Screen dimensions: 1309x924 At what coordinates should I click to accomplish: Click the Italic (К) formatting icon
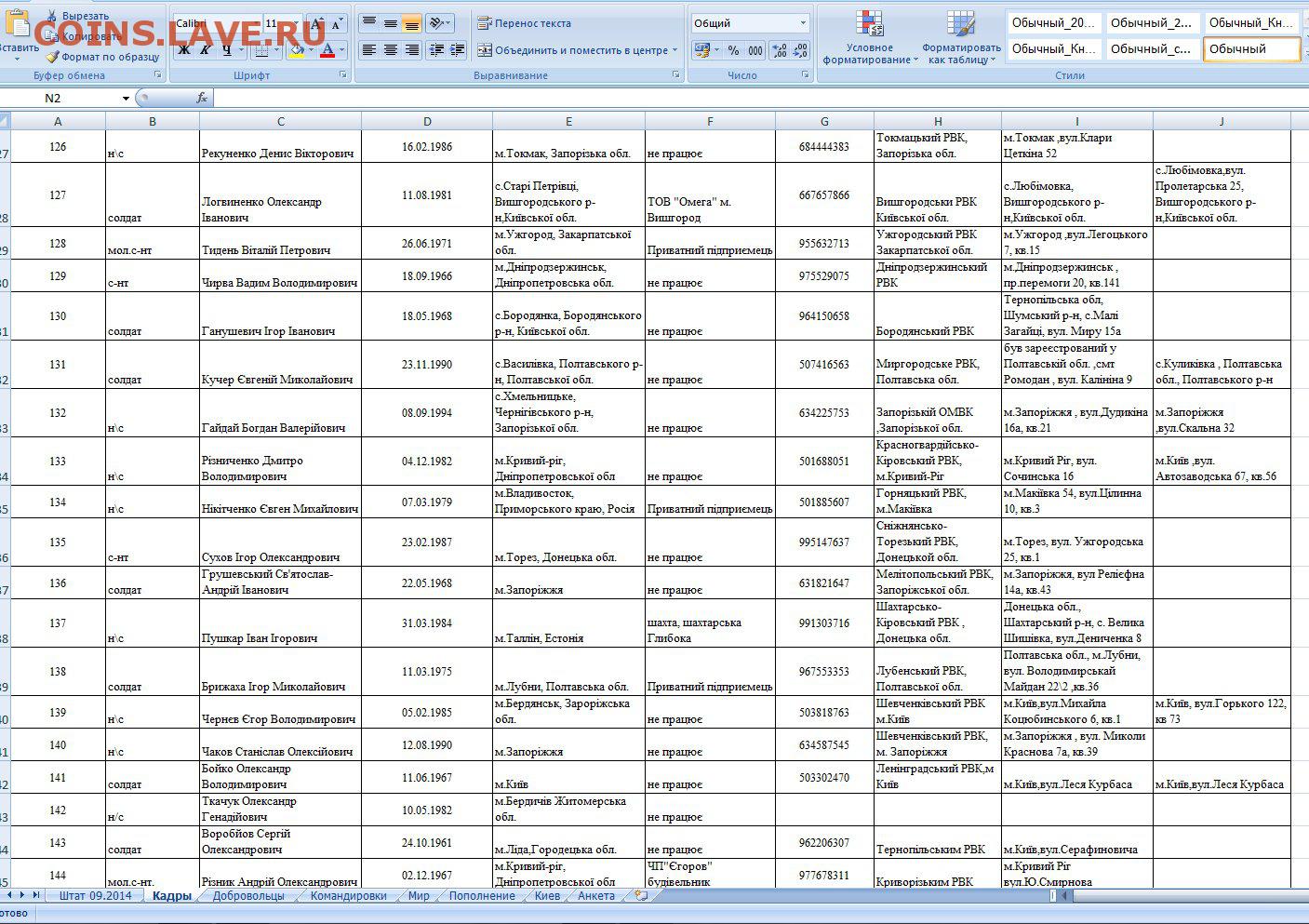206,50
